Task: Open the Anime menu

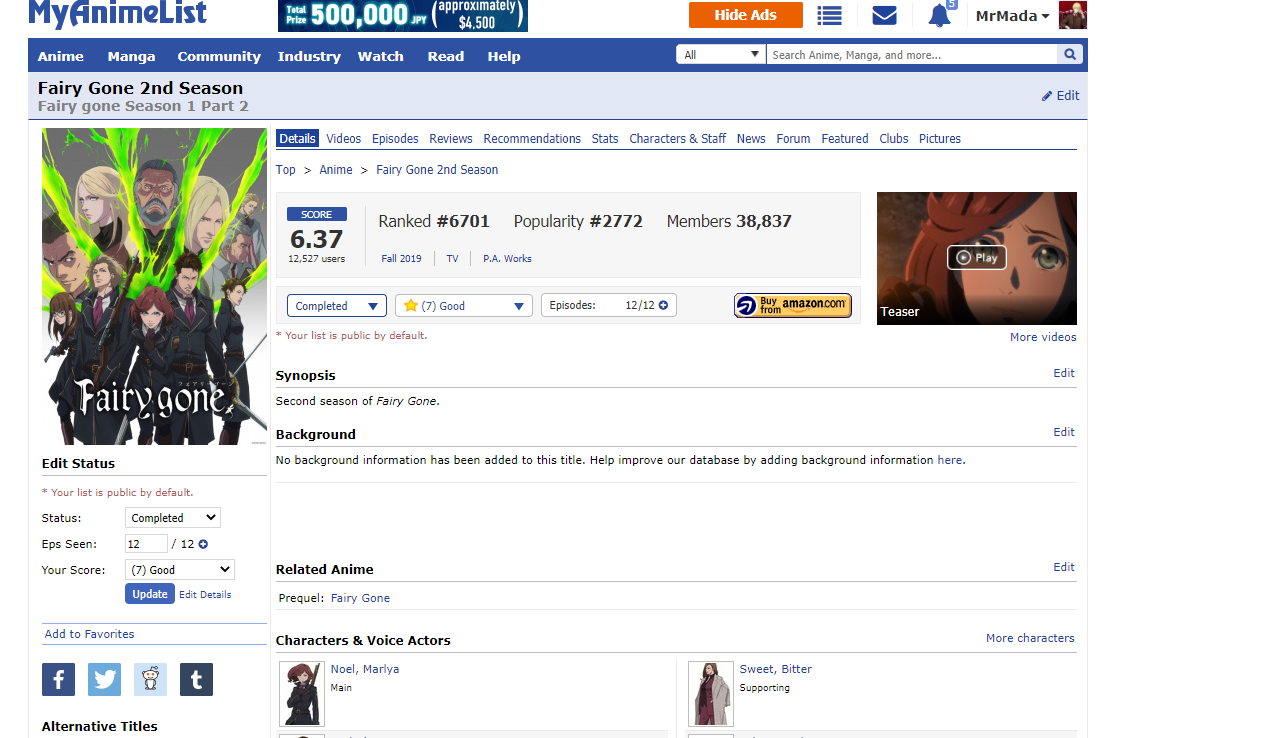Action: point(61,56)
